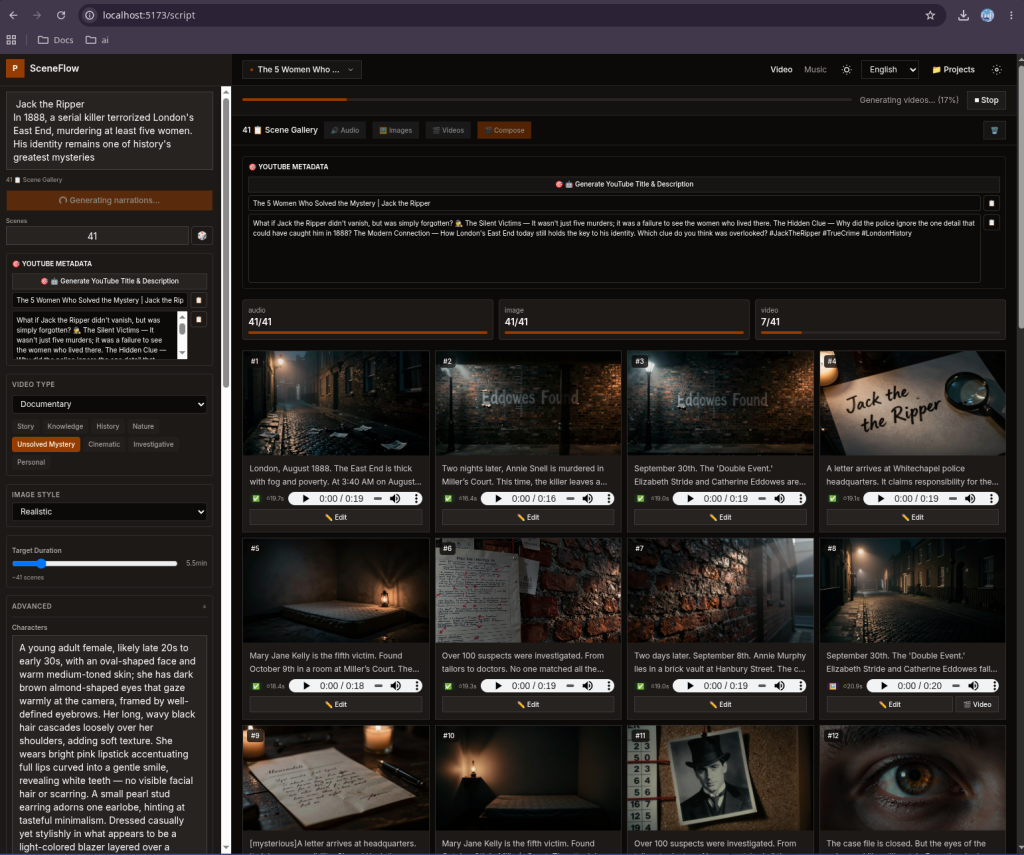Stop video generation
Screen dimensions: 1024x855
coord(986,100)
